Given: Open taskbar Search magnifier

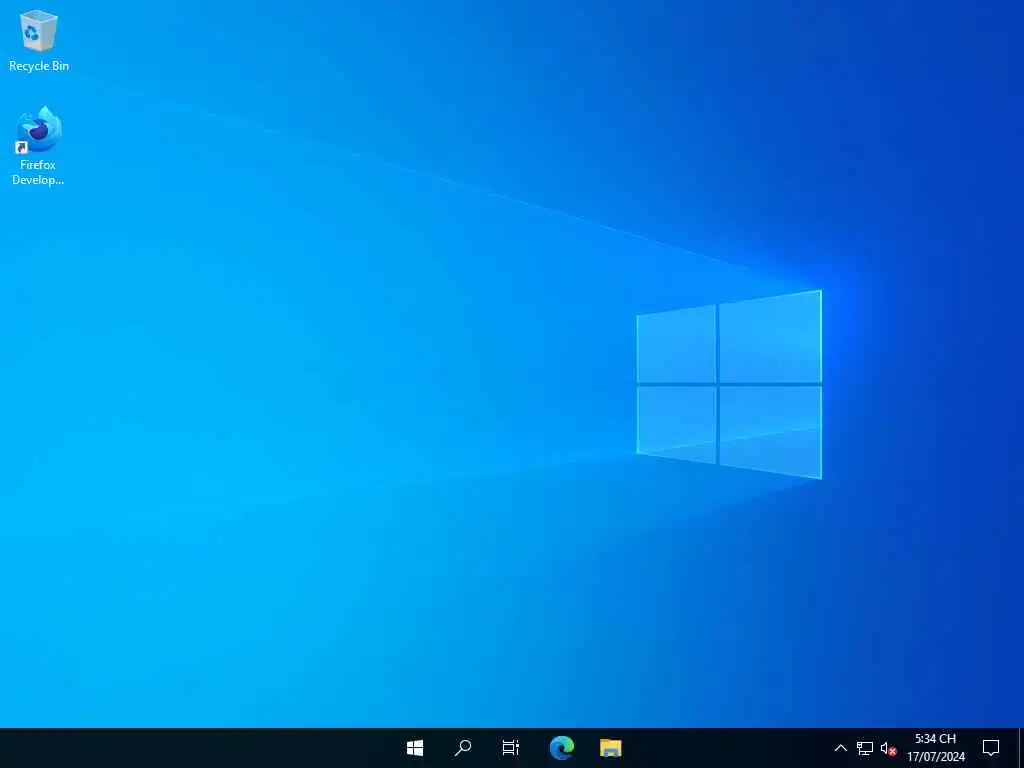Looking at the screenshot, I should tap(463, 748).
